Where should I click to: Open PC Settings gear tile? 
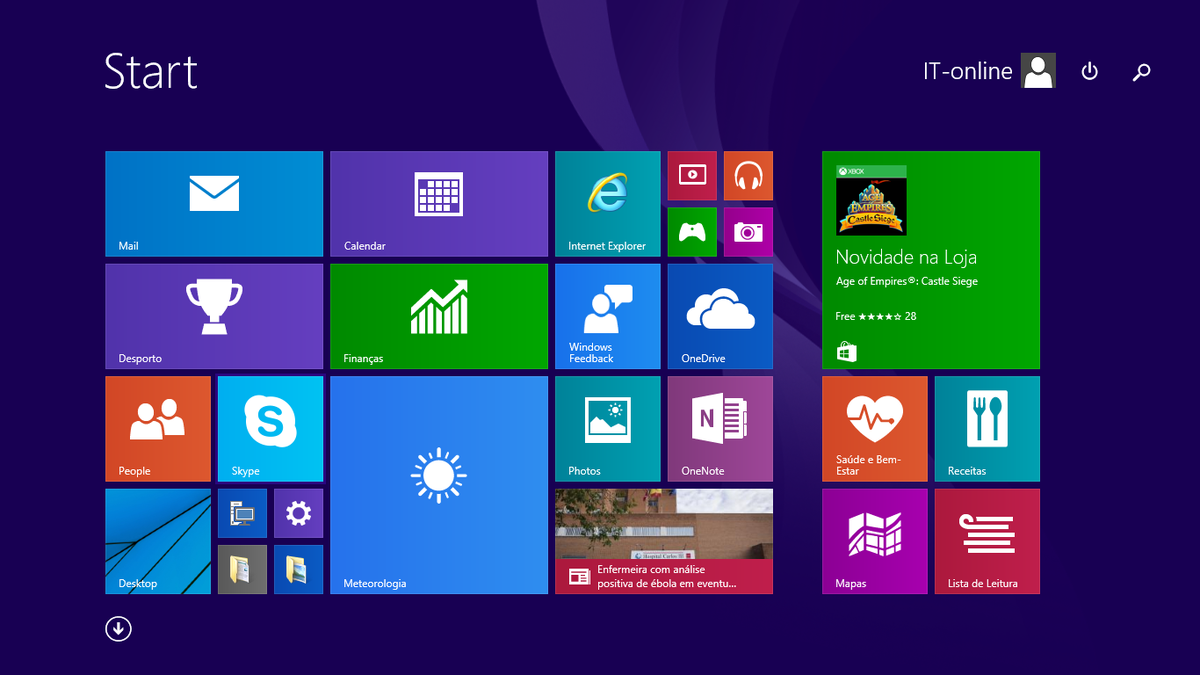[x=298, y=514]
